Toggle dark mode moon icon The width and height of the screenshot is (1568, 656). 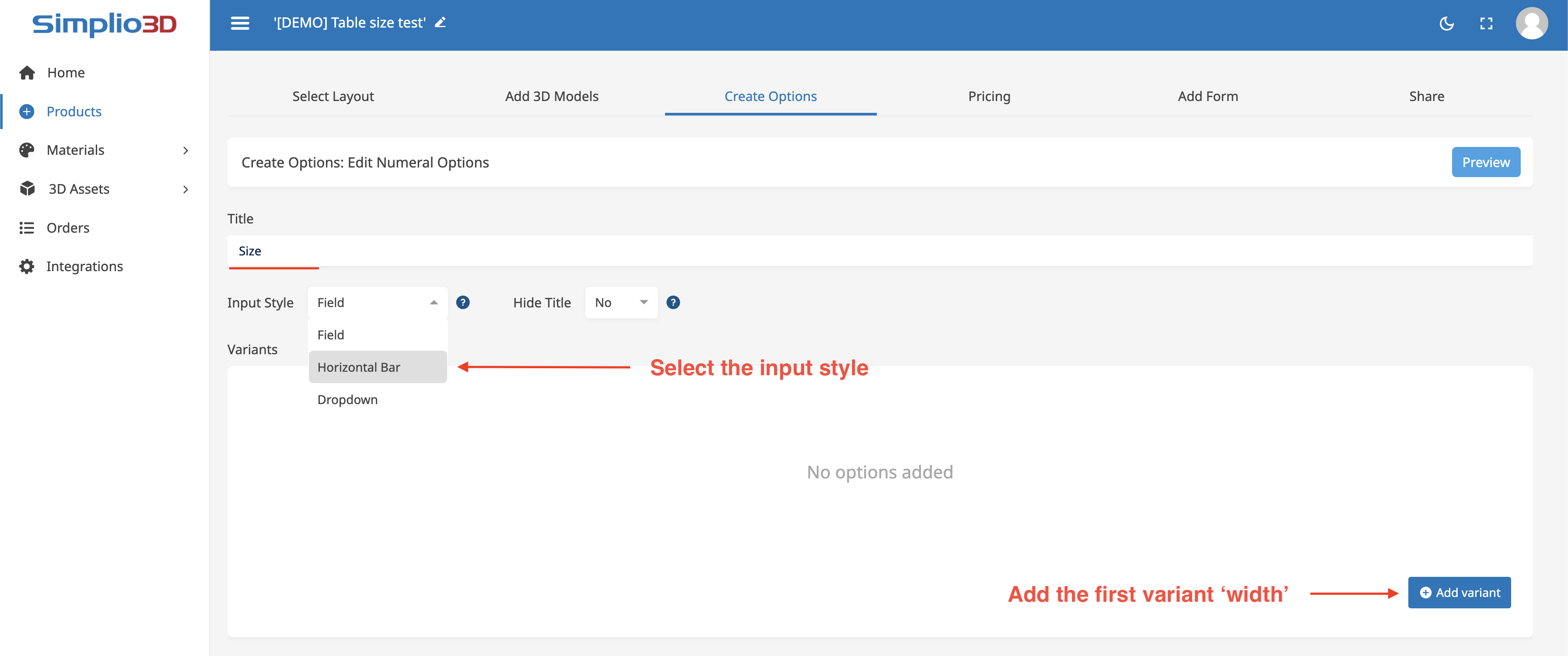1446,24
